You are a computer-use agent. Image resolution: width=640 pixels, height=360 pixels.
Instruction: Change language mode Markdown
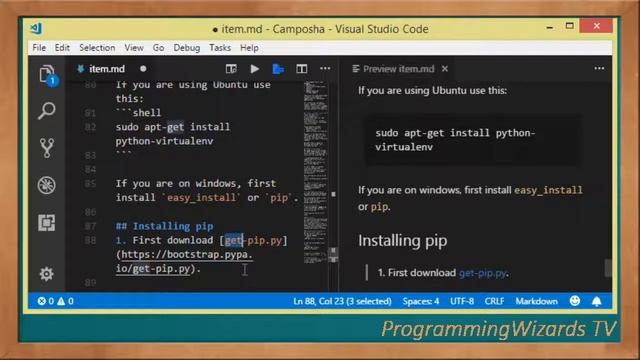click(x=536, y=301)
